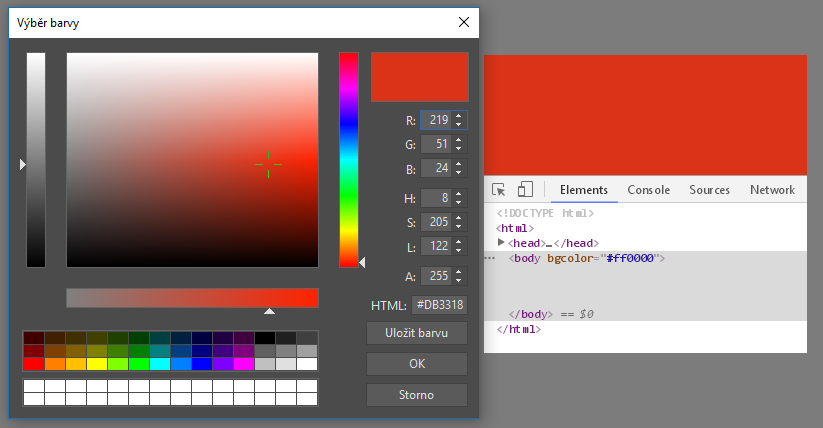Viewport: 823px width, 428px height.
Task: Open the Sources tab
Action: (709, 190)
